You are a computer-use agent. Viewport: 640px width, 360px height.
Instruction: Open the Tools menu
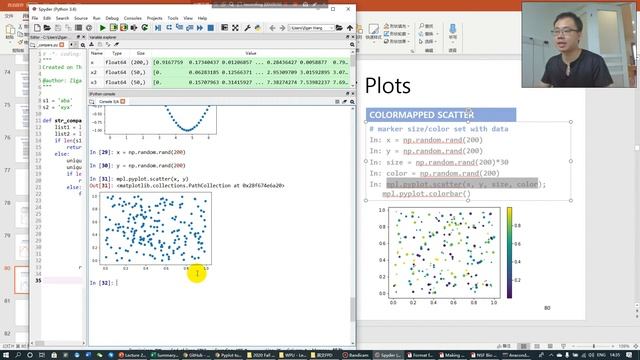pyautogui.click(x=173, y=18)
